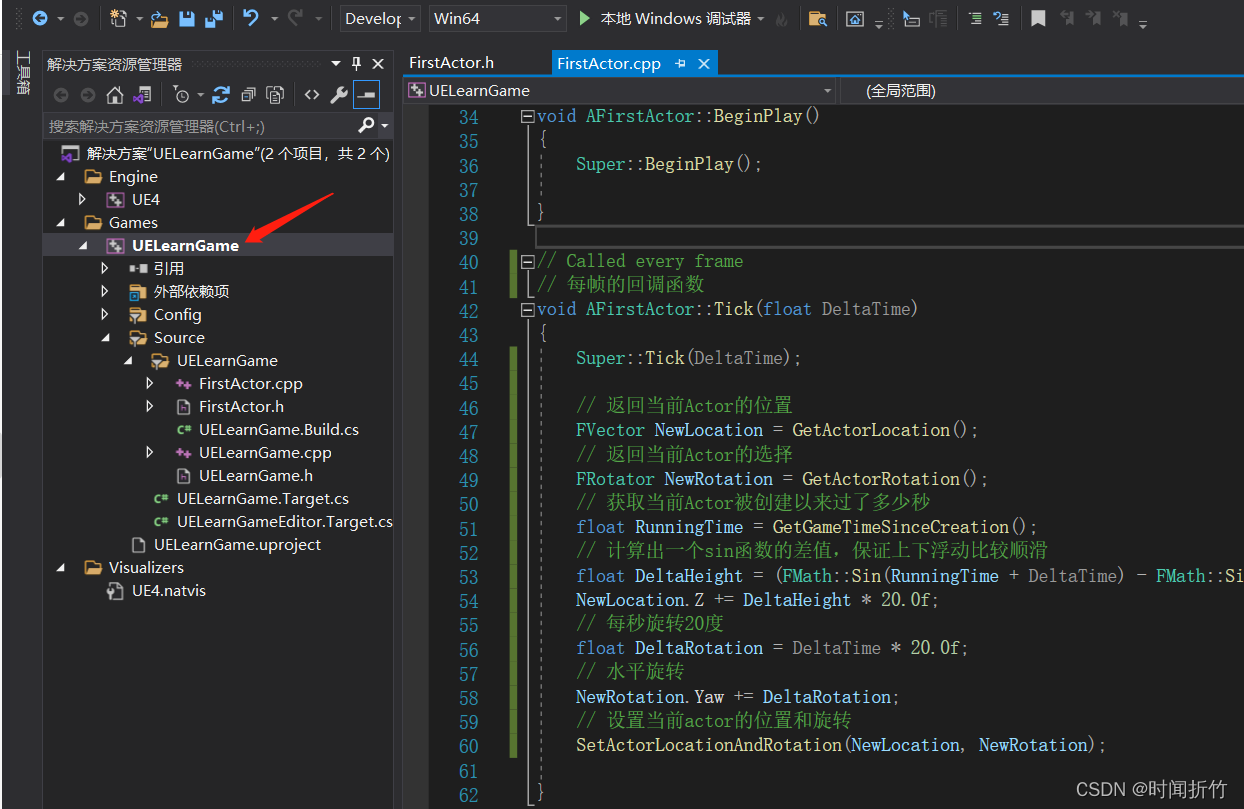Screen dimensions: 1244x809
Task: Open the Develop configuration dropdown
Action: click(381, 18)
